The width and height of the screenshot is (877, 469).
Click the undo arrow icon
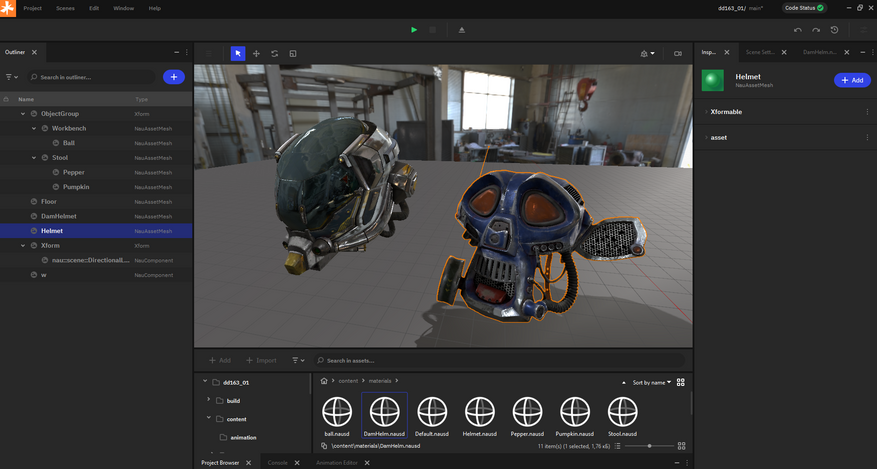[798, 30]
